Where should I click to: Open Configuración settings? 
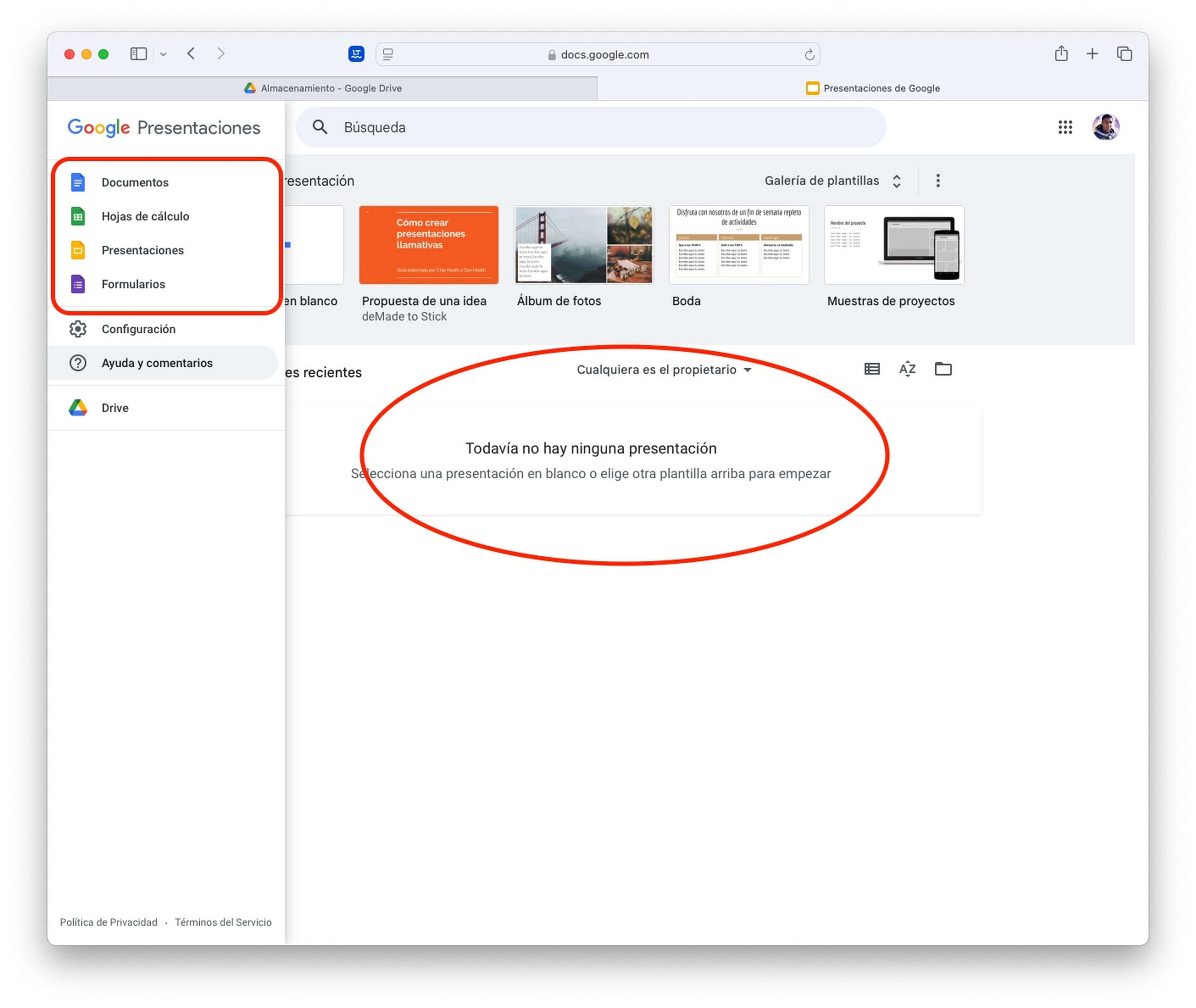(x=166, y=329)
